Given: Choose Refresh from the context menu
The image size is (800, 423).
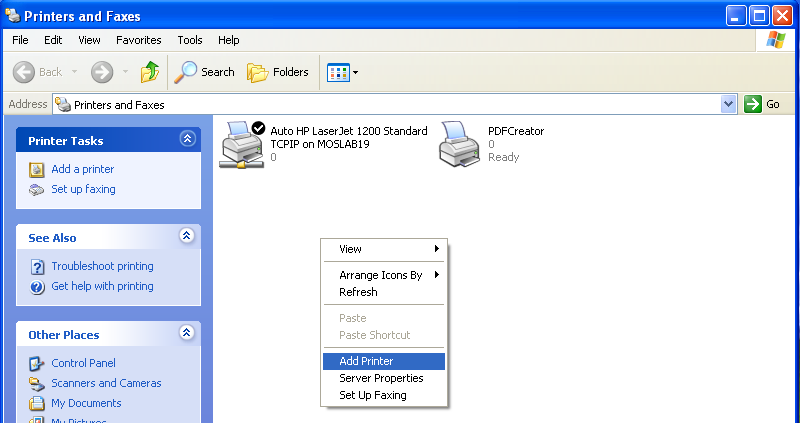Looking at the screenshot, I should 384,292.
